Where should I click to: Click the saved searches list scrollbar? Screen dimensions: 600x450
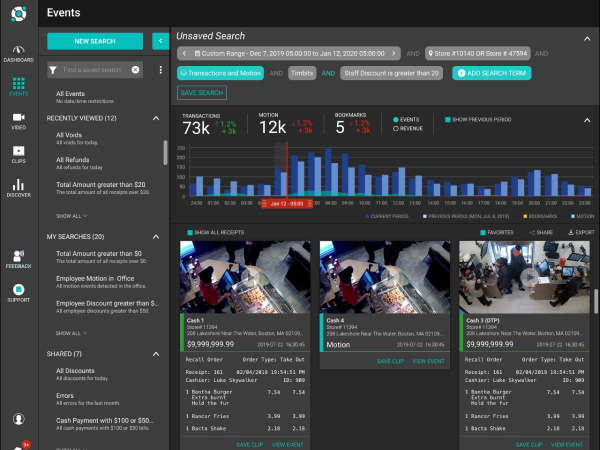165,153
